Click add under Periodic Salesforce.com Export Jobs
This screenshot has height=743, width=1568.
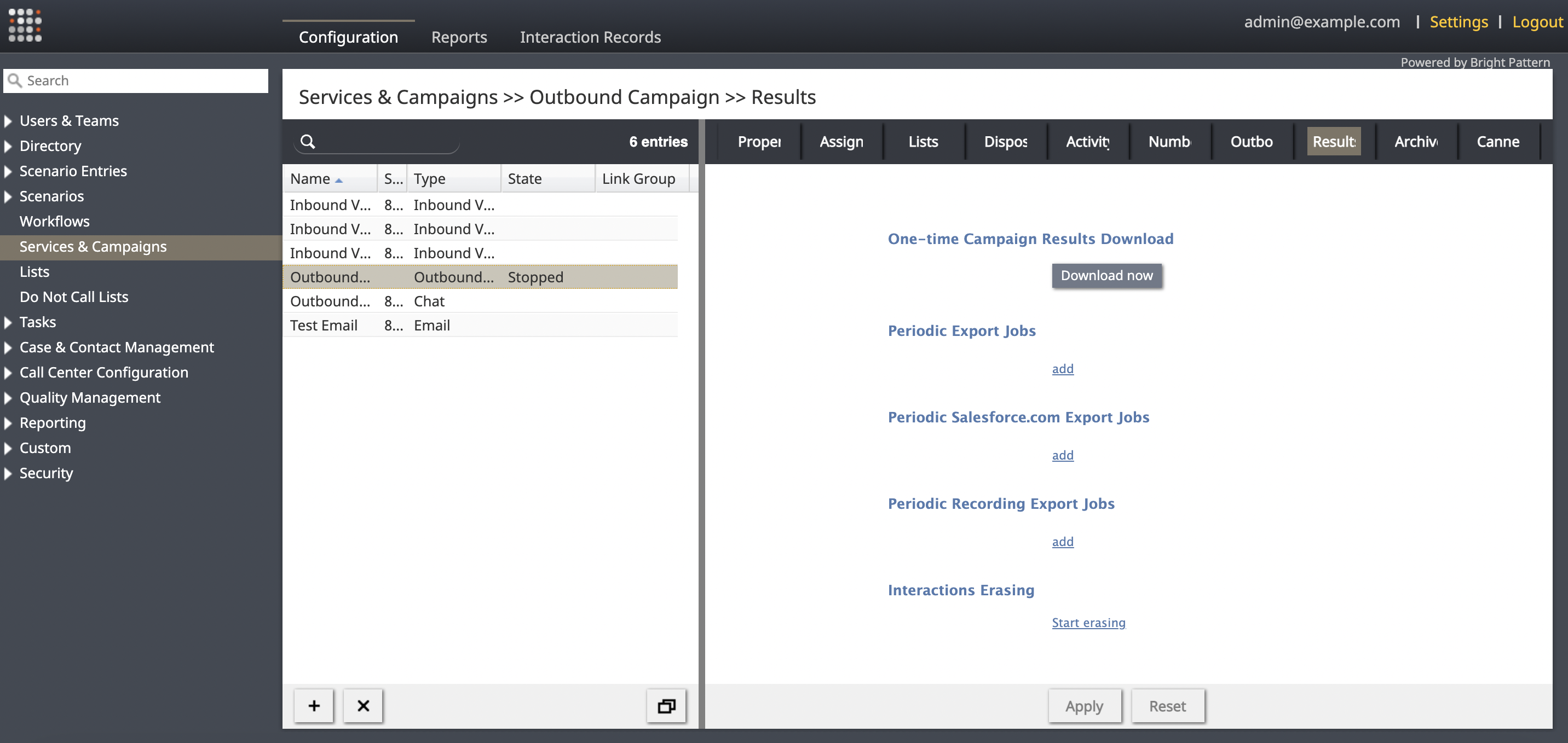click(1063, 455)
